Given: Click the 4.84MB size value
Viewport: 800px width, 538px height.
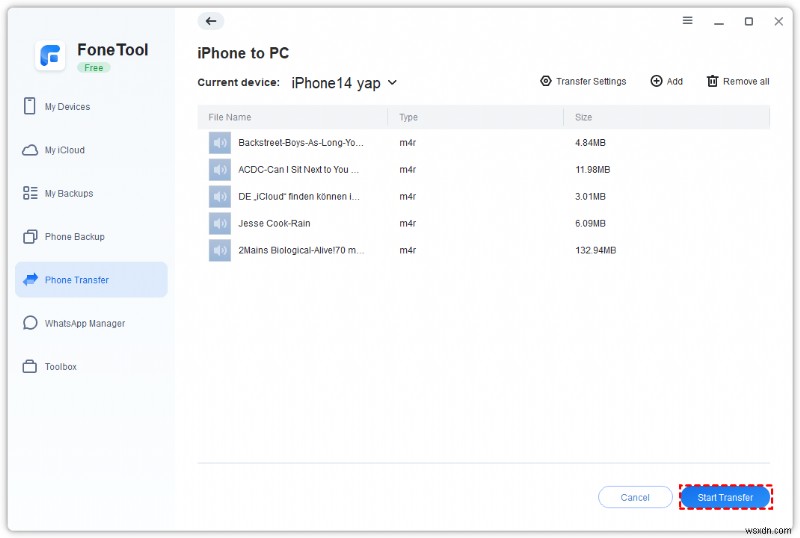Looking at the screenshot, I should click(590, 143).
